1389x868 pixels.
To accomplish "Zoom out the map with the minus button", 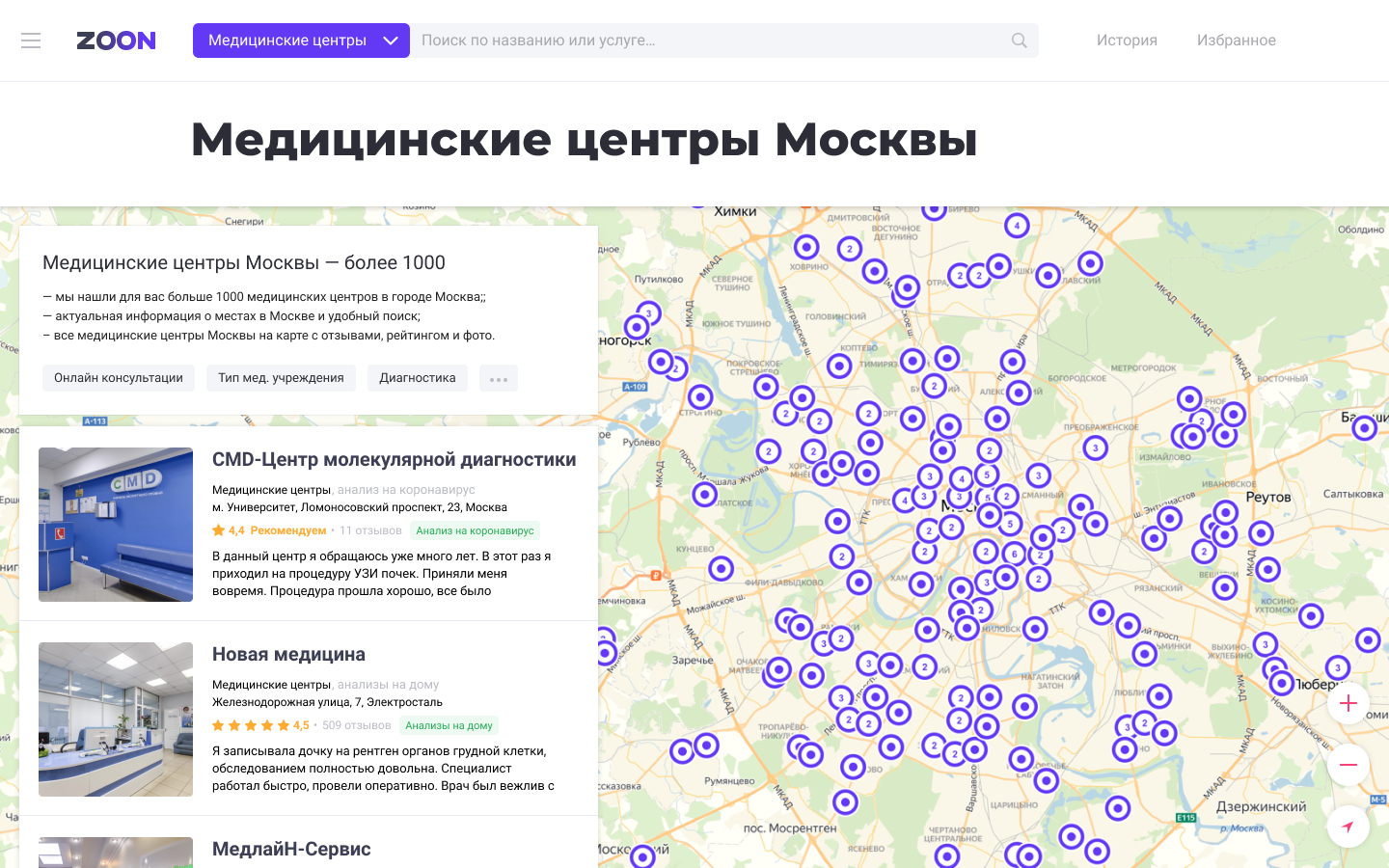I will 1348,765.
